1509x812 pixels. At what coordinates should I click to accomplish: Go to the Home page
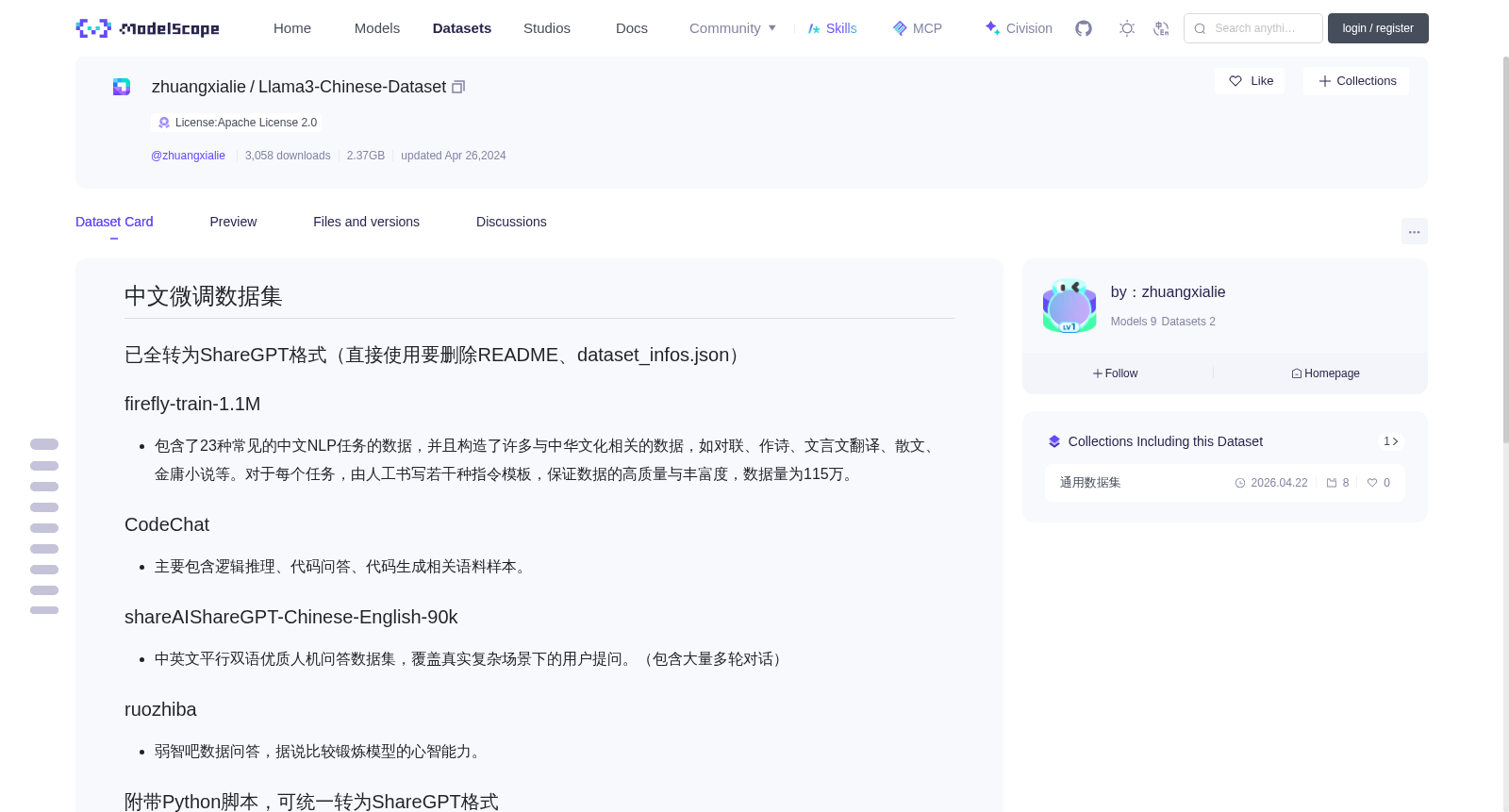coord(292,28)
